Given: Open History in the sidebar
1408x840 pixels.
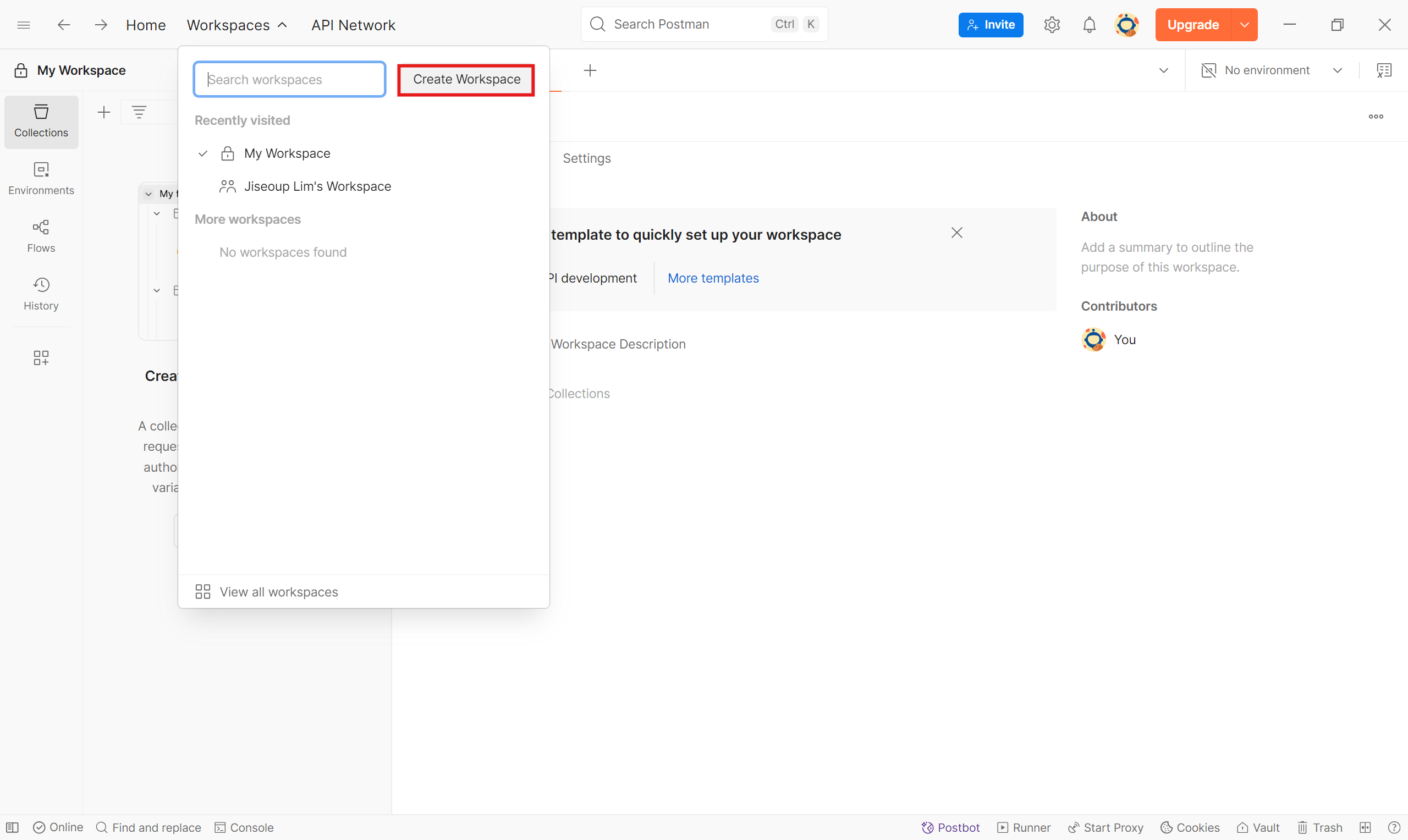Looking at the screenshot, I should (41, 294).
